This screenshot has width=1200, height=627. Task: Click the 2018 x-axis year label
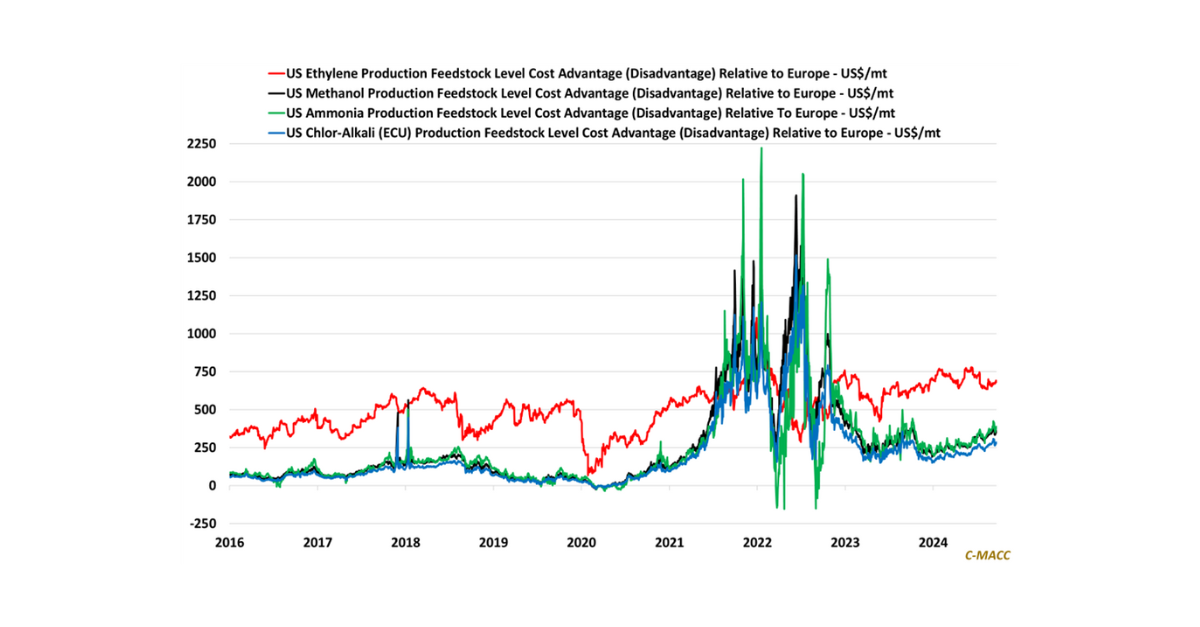pyautogui.click(x=405, y=543)
